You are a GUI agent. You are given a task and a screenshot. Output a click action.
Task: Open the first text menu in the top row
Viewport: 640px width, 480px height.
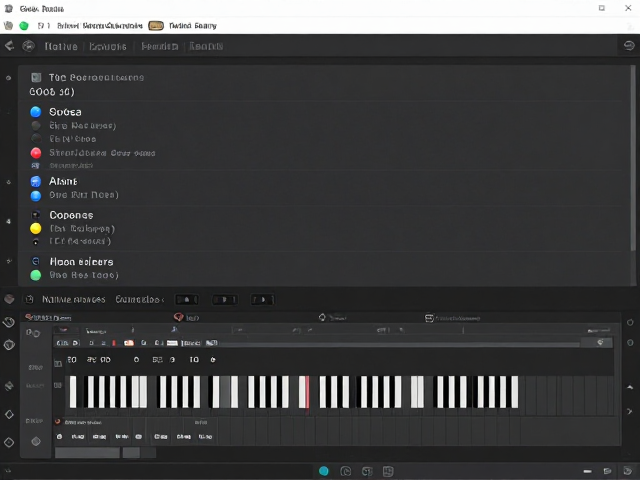100,26
